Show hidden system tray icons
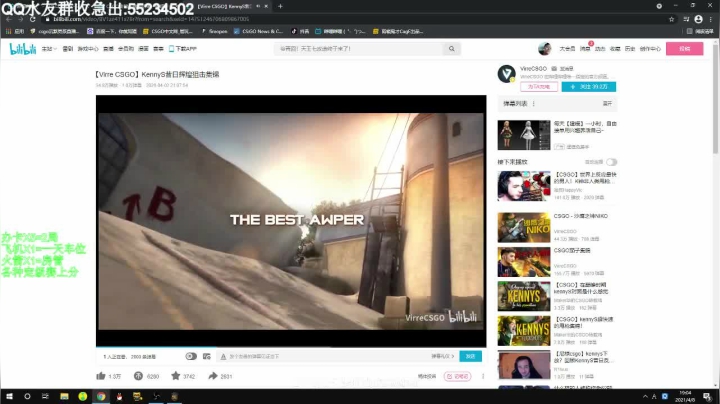720x404 pixels. point(645,396)
